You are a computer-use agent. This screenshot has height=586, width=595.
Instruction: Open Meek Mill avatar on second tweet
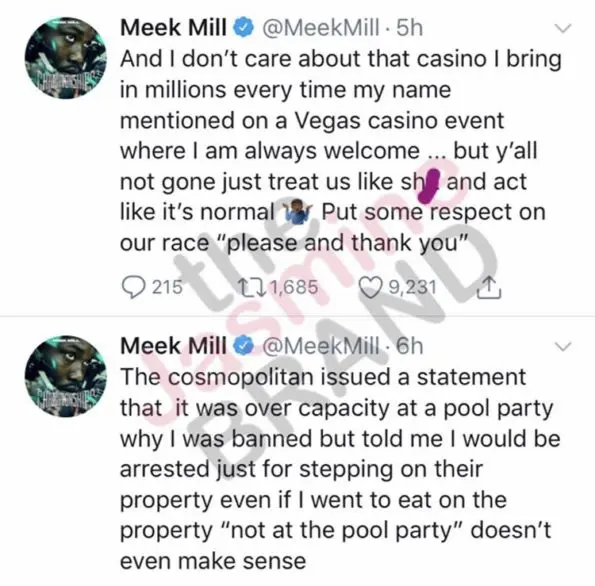pos(65,376)
